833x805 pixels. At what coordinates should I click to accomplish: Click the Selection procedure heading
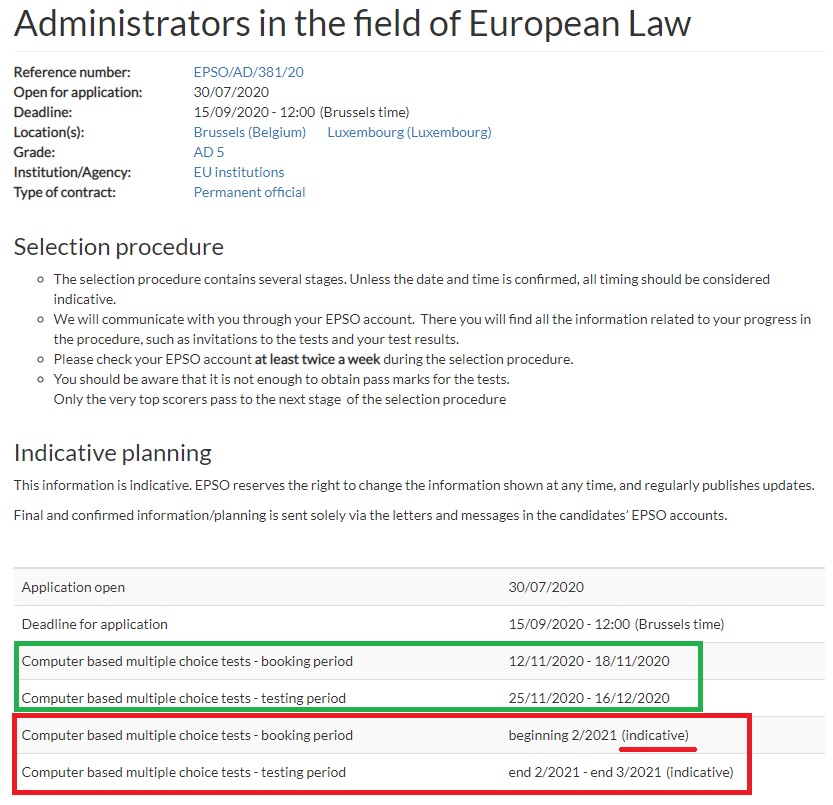pos(119,246)
